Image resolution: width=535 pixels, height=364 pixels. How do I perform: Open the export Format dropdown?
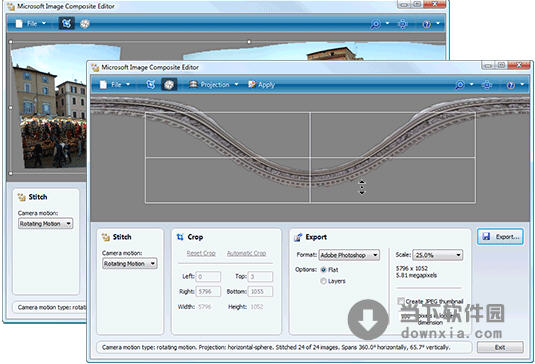(349, 255)
